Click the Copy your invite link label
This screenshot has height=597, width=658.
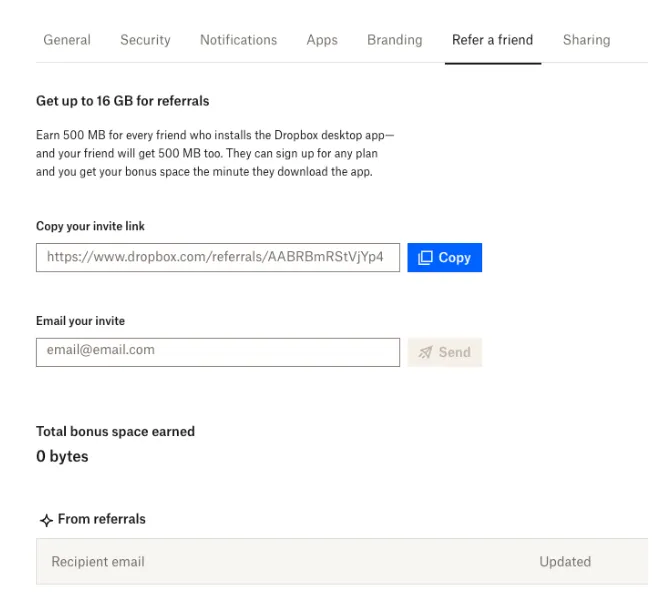coord(90,226)
